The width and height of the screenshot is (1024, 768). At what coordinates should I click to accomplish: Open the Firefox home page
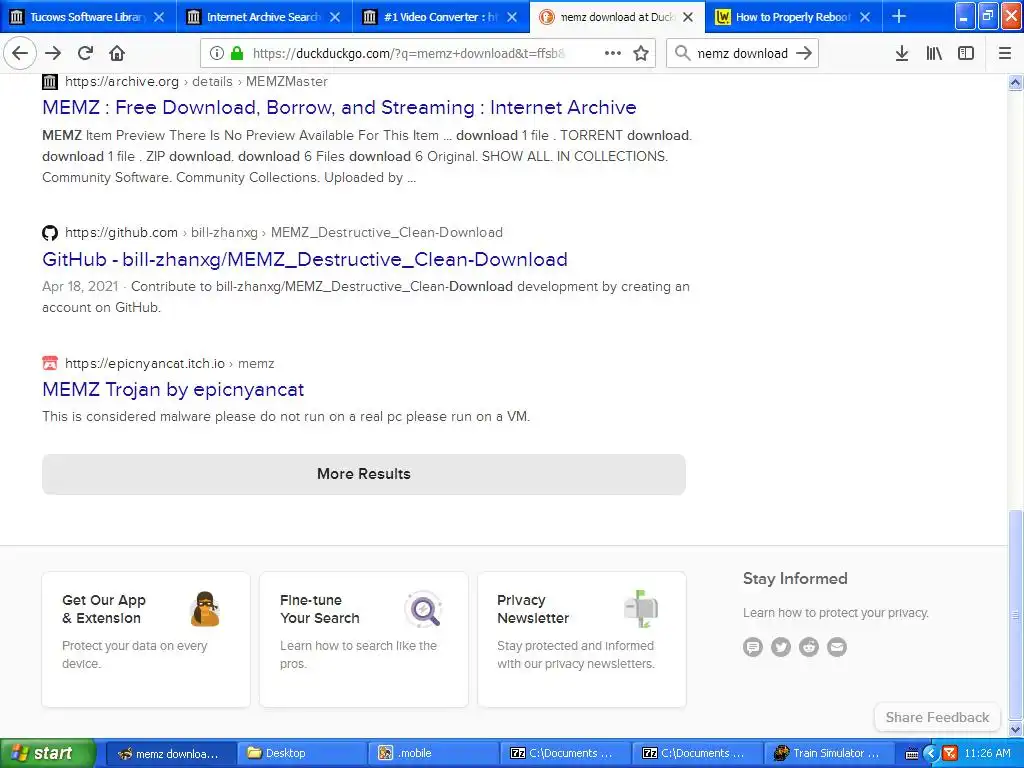tap(117, 53)
